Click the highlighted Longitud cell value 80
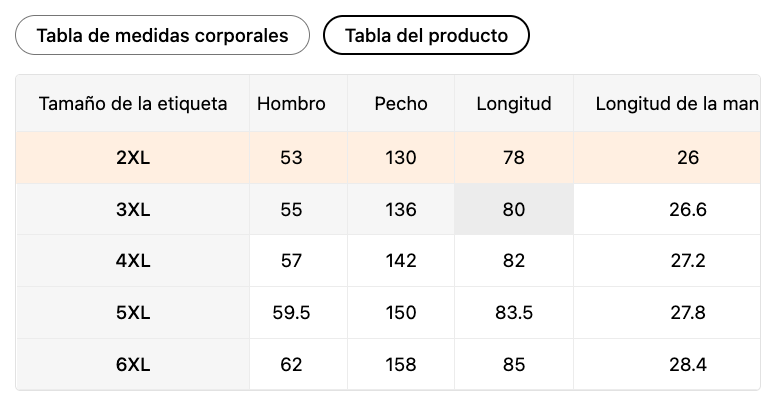This screenshot has height=420, width=784. 514,210
